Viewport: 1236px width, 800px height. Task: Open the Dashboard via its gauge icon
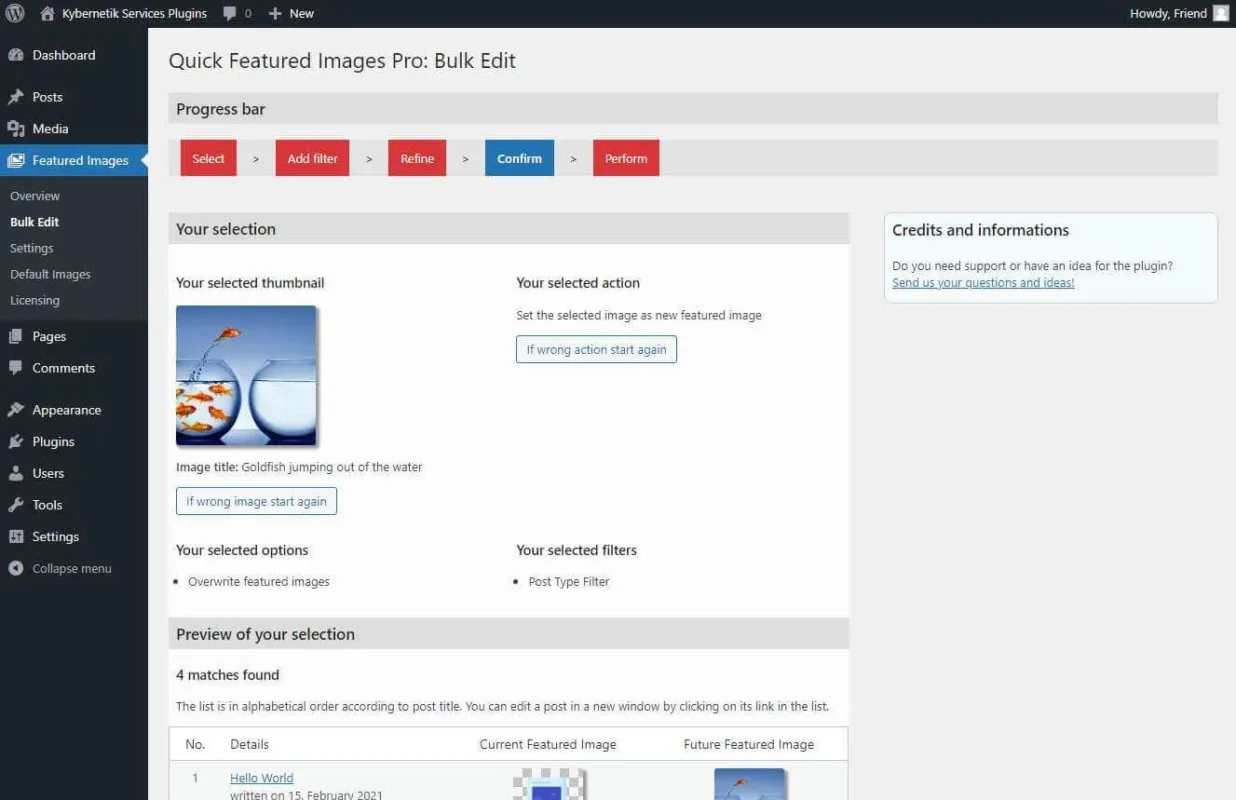(16, 54)
